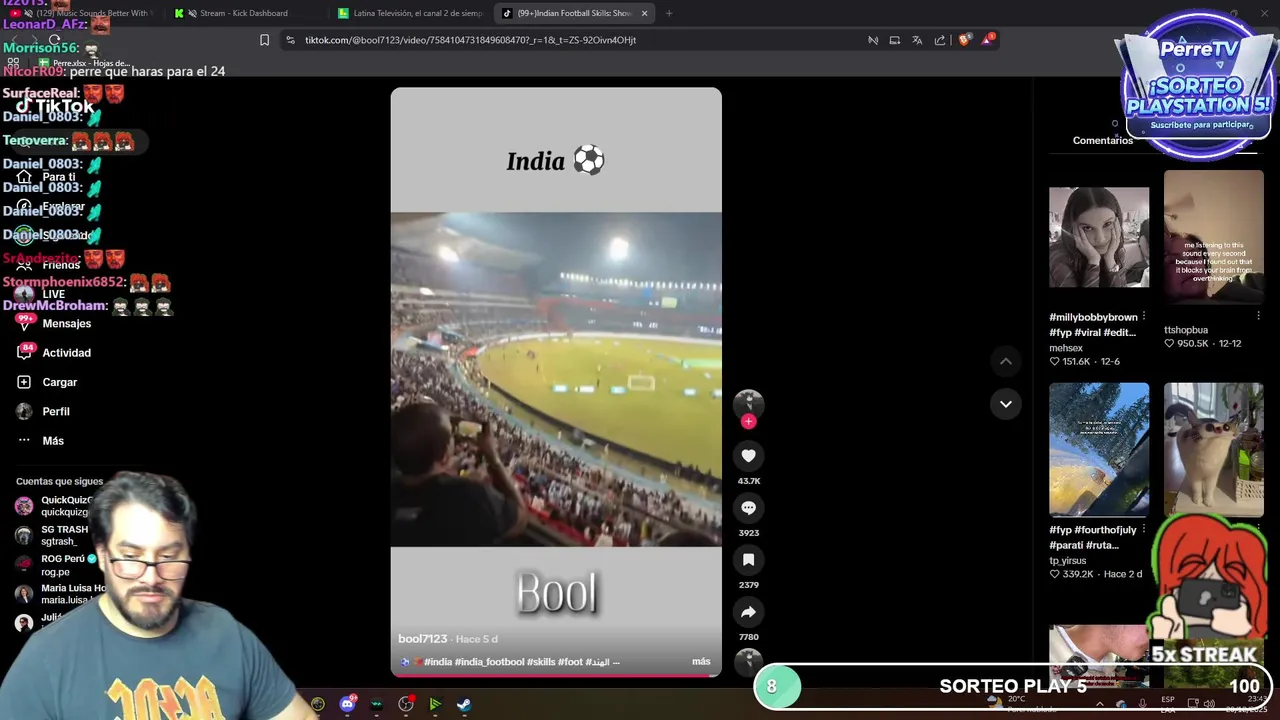The width and height of the screenshot is (1280, 720).
Task: Click Brave Shields lion icon
Action: [x=964, y=40]
